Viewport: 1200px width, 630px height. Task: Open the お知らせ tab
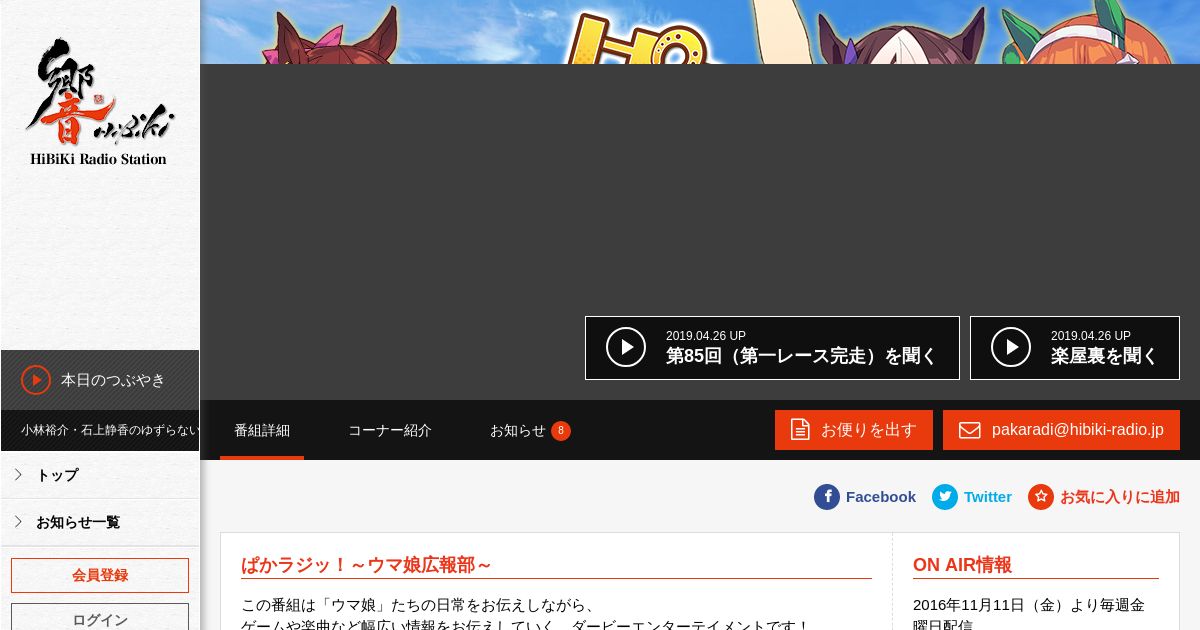tap(530, 430)
